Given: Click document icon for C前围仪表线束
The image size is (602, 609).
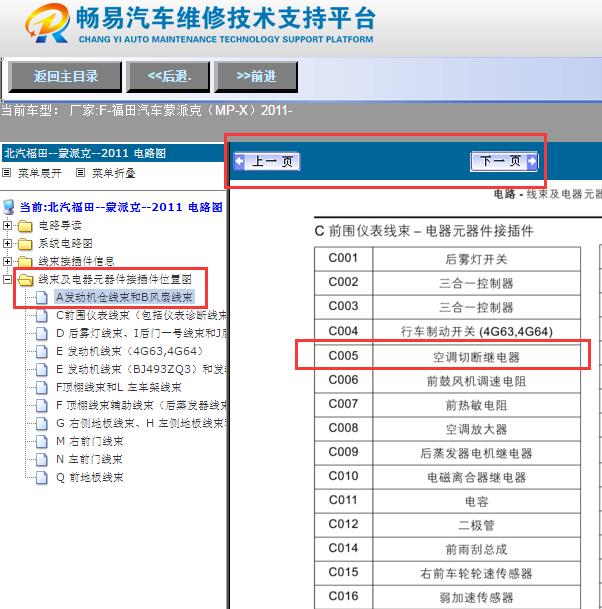Looking at the screenshot, I should click(x=42, y=315).
